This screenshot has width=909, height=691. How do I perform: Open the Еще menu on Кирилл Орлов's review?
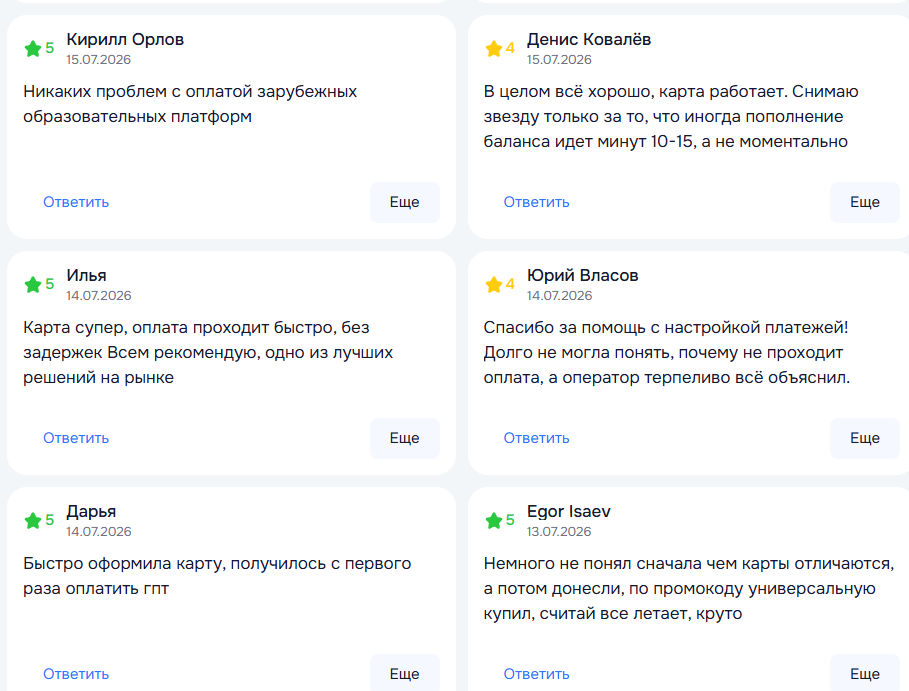(x=405, y=202)
